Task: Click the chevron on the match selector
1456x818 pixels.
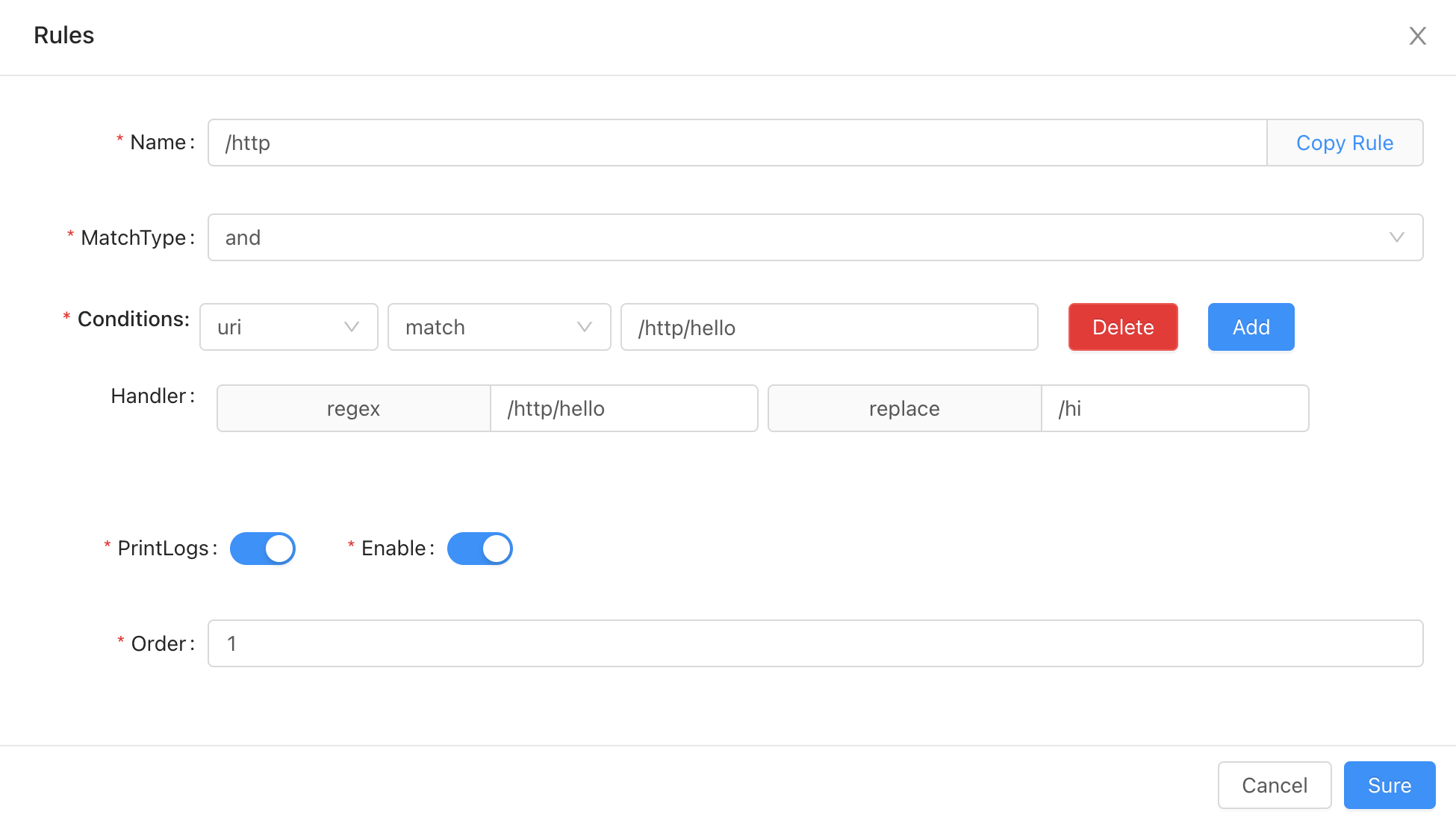Action: coord(584,327)
